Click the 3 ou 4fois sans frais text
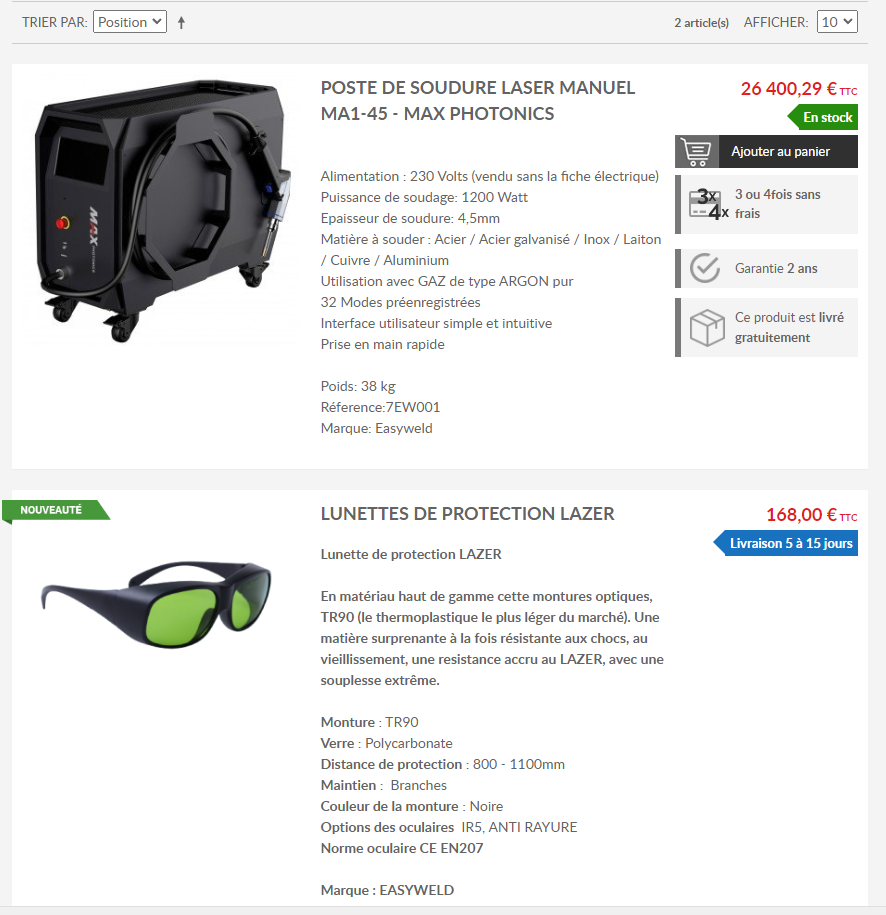Screen dimensions: 886x915 (x=777, y=204)
